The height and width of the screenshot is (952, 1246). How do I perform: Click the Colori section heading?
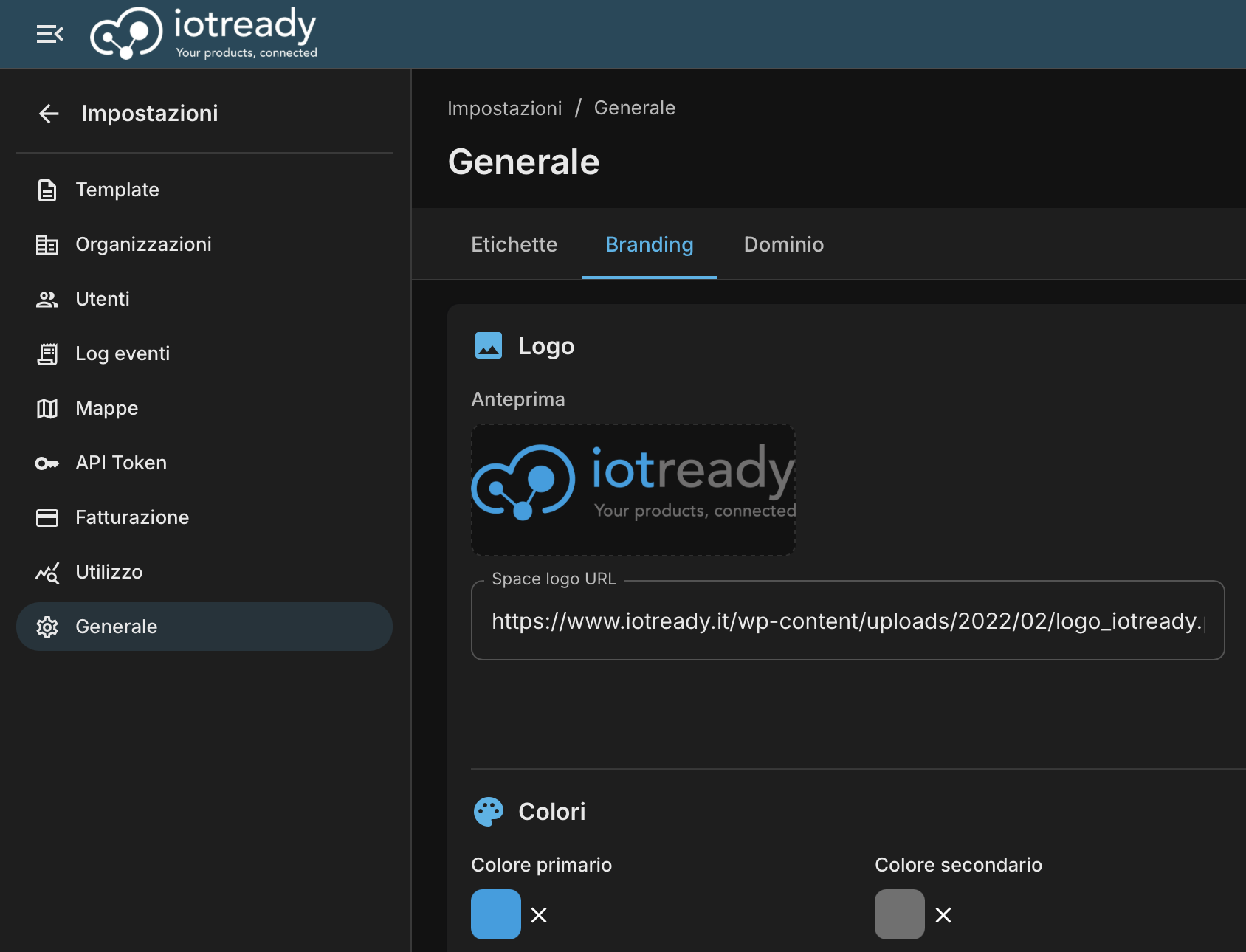coord(552,812)
